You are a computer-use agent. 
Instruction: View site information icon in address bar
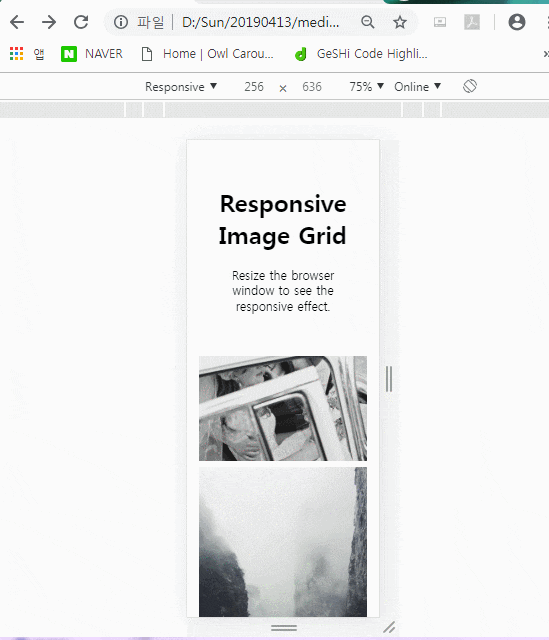coord(121,22)
